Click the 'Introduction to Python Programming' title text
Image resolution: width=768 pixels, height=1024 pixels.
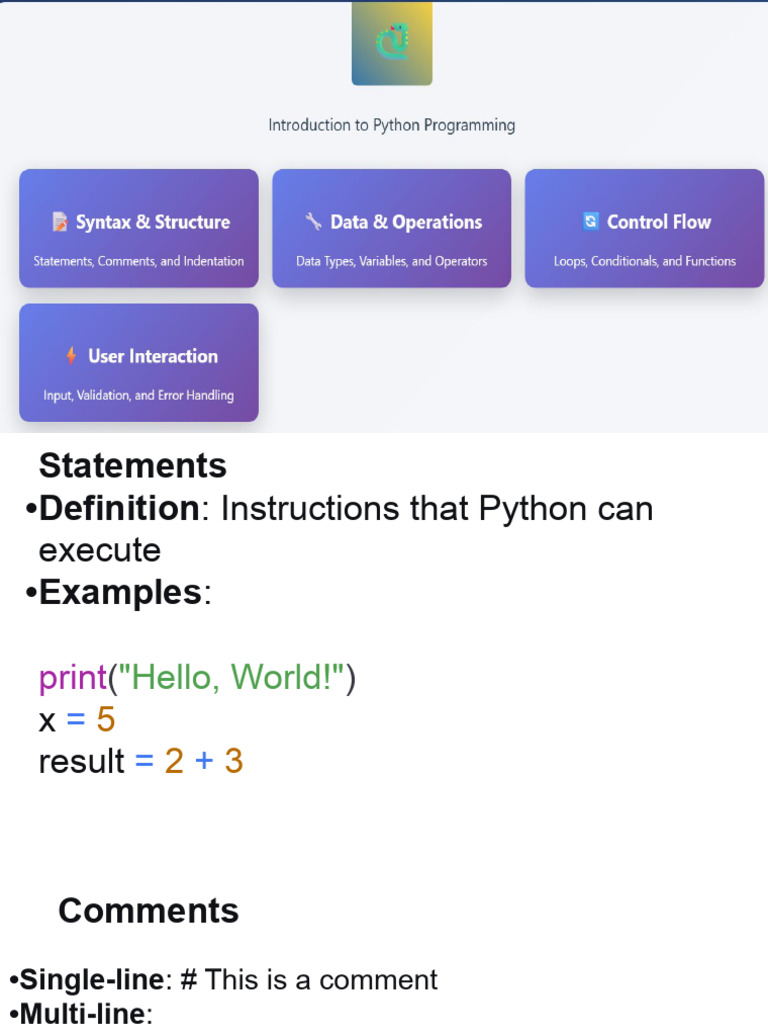392,125
